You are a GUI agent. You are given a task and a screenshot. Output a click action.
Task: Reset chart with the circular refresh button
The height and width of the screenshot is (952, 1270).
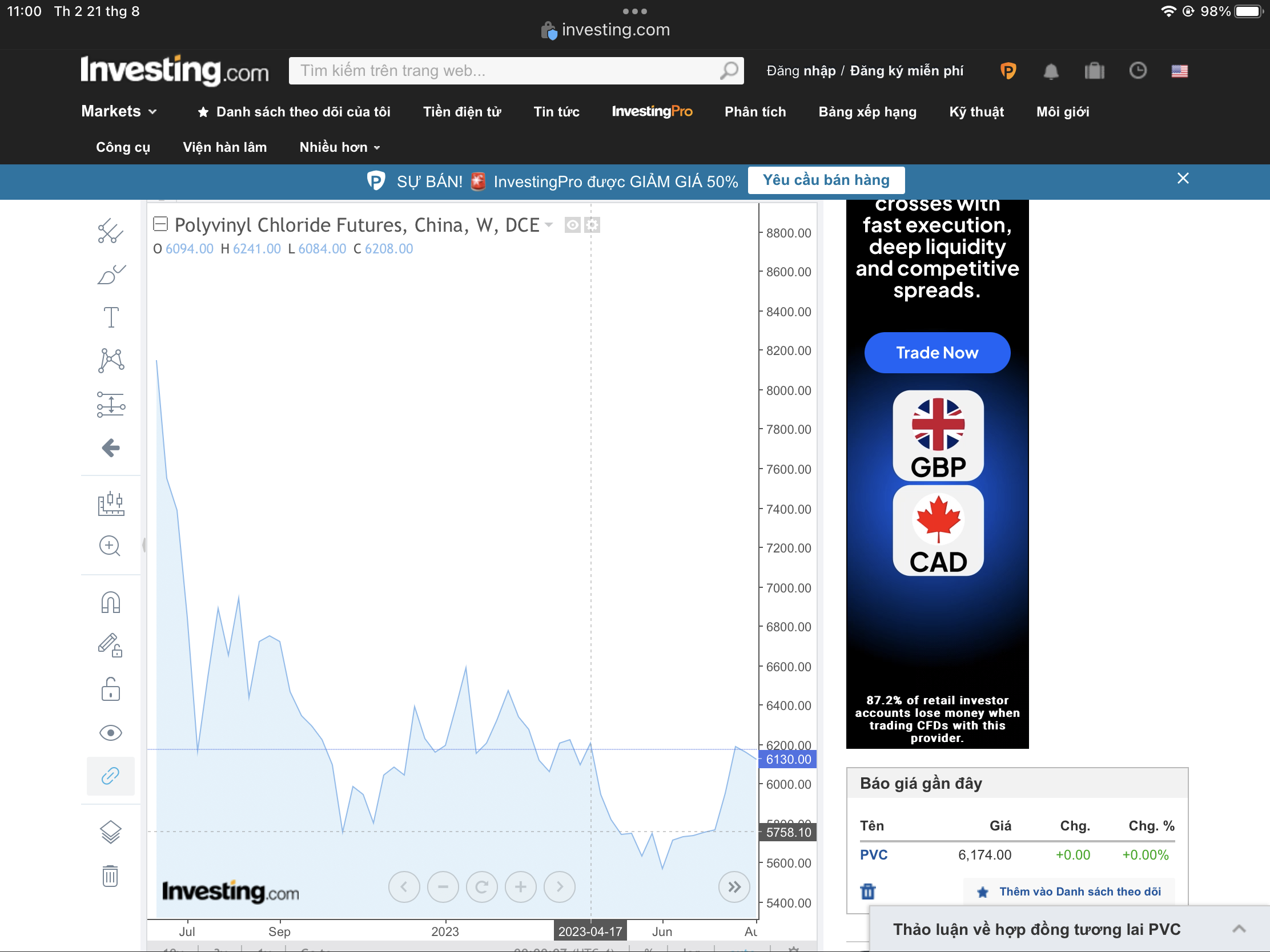tap(482, 887)
